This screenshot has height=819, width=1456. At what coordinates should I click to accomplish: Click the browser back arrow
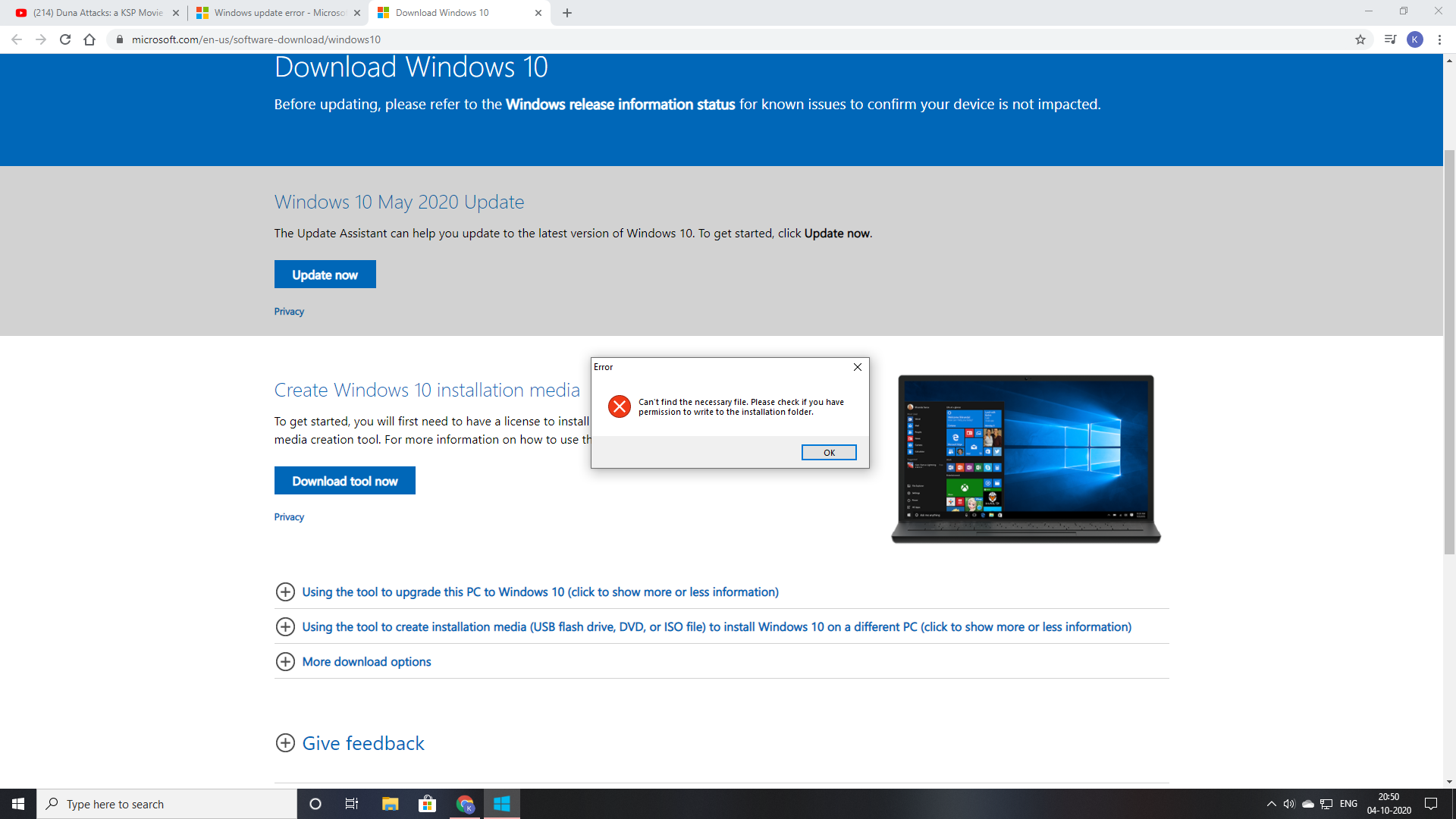pos(17,39)
